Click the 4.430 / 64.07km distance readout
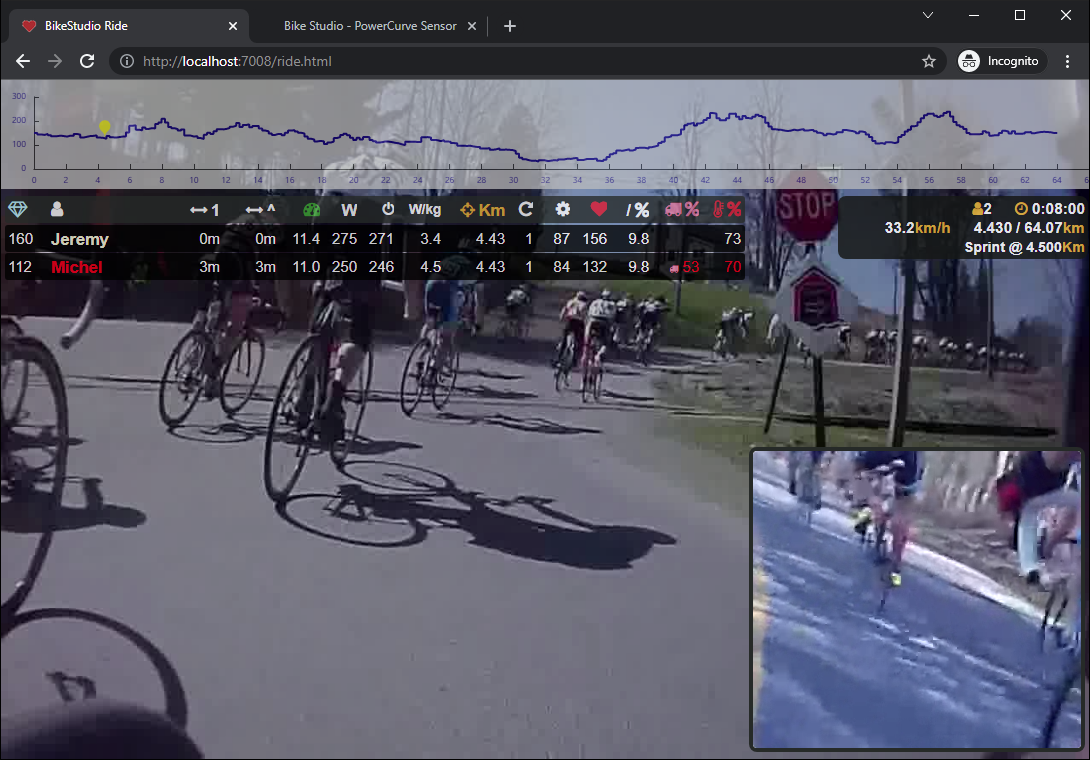Viewport: 1090px width, 760px height. point(1028,228)
